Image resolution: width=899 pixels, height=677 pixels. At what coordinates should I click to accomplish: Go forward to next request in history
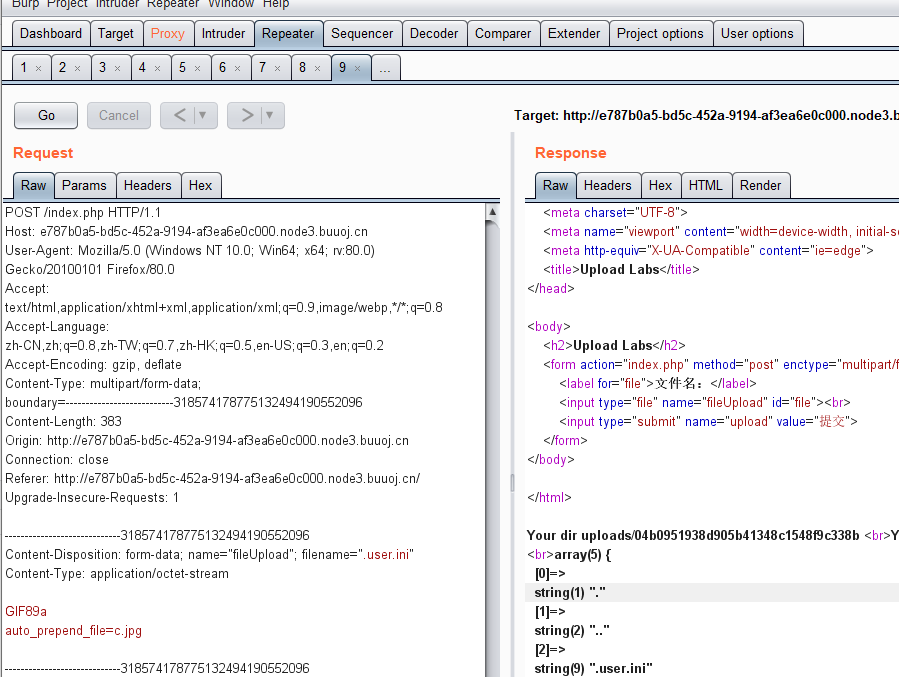click(247, 115)
